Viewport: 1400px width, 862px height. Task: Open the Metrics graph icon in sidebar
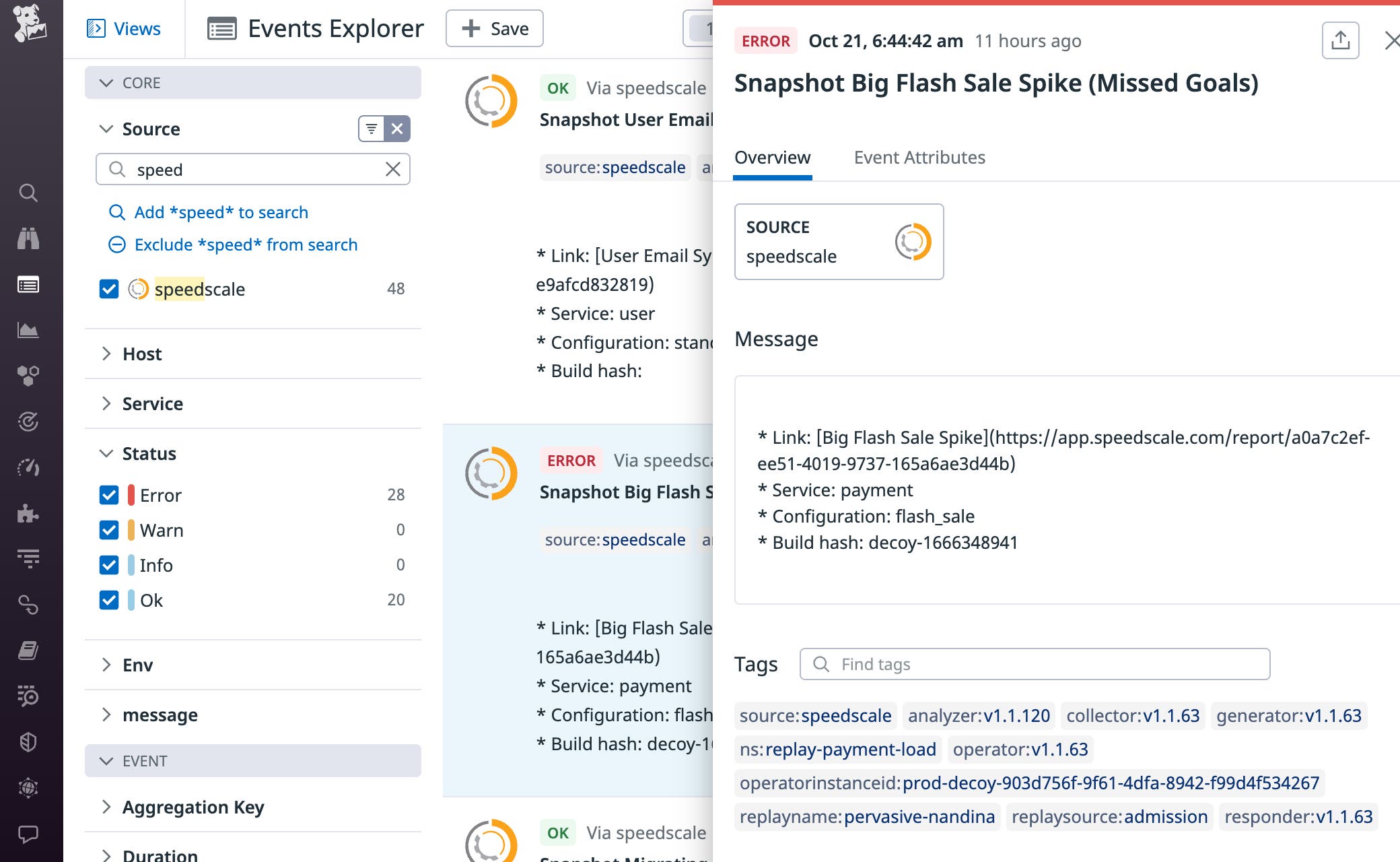tap(28, 329)
